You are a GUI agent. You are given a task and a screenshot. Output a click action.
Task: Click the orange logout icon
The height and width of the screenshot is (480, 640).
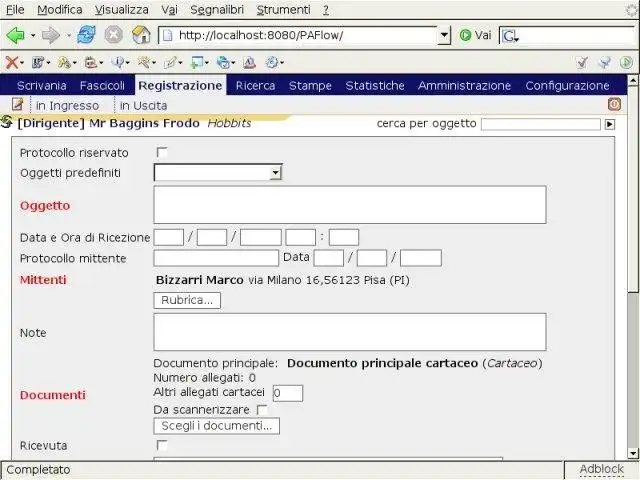614,104
